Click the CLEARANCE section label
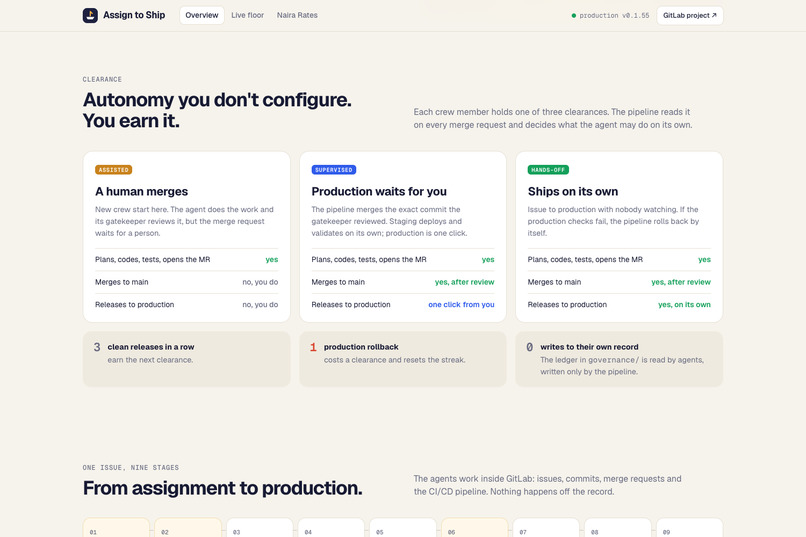This screenshot has height=537, width=806. (x=102, y=79)
